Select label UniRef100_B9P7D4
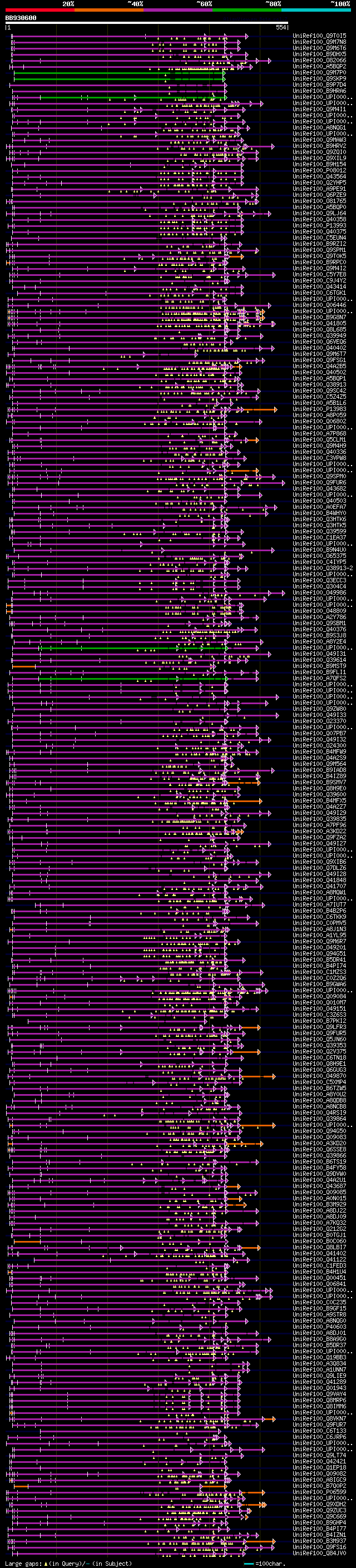The width and height of the screenshot is (356, 1568). point(319,85)
